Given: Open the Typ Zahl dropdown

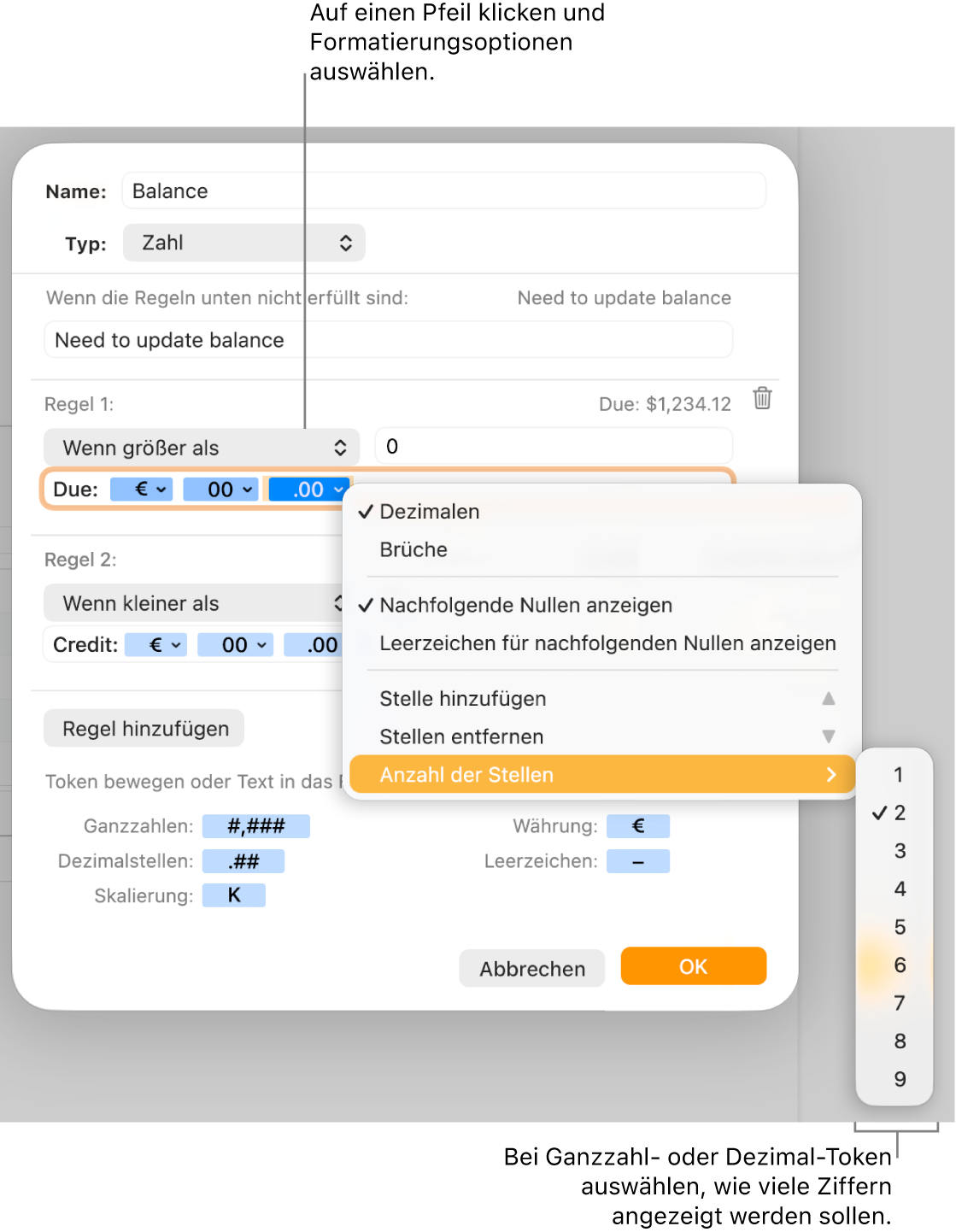Looking at the screenshot, I should [x=244, y=243].
